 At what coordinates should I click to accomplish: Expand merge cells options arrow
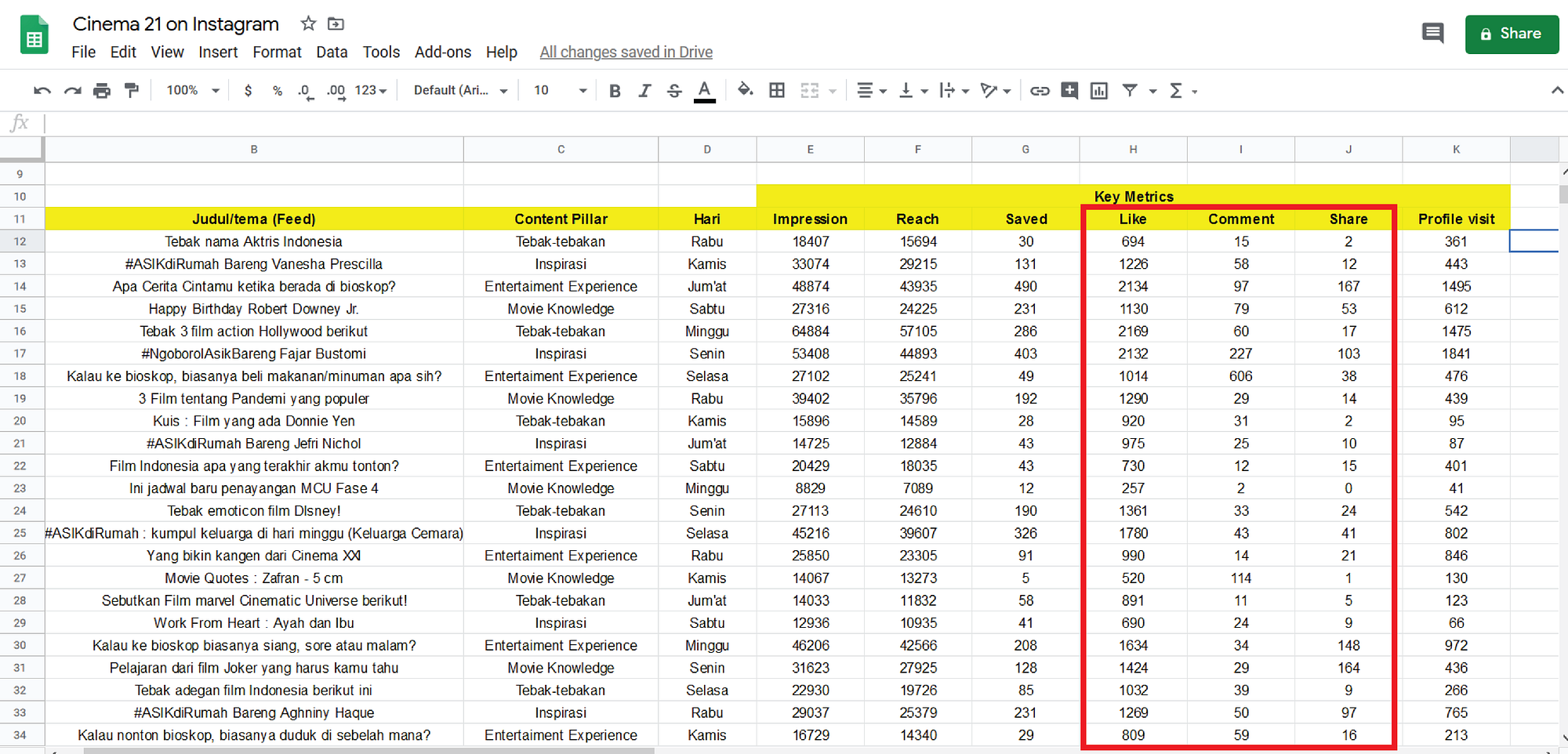tap(833, 92)
